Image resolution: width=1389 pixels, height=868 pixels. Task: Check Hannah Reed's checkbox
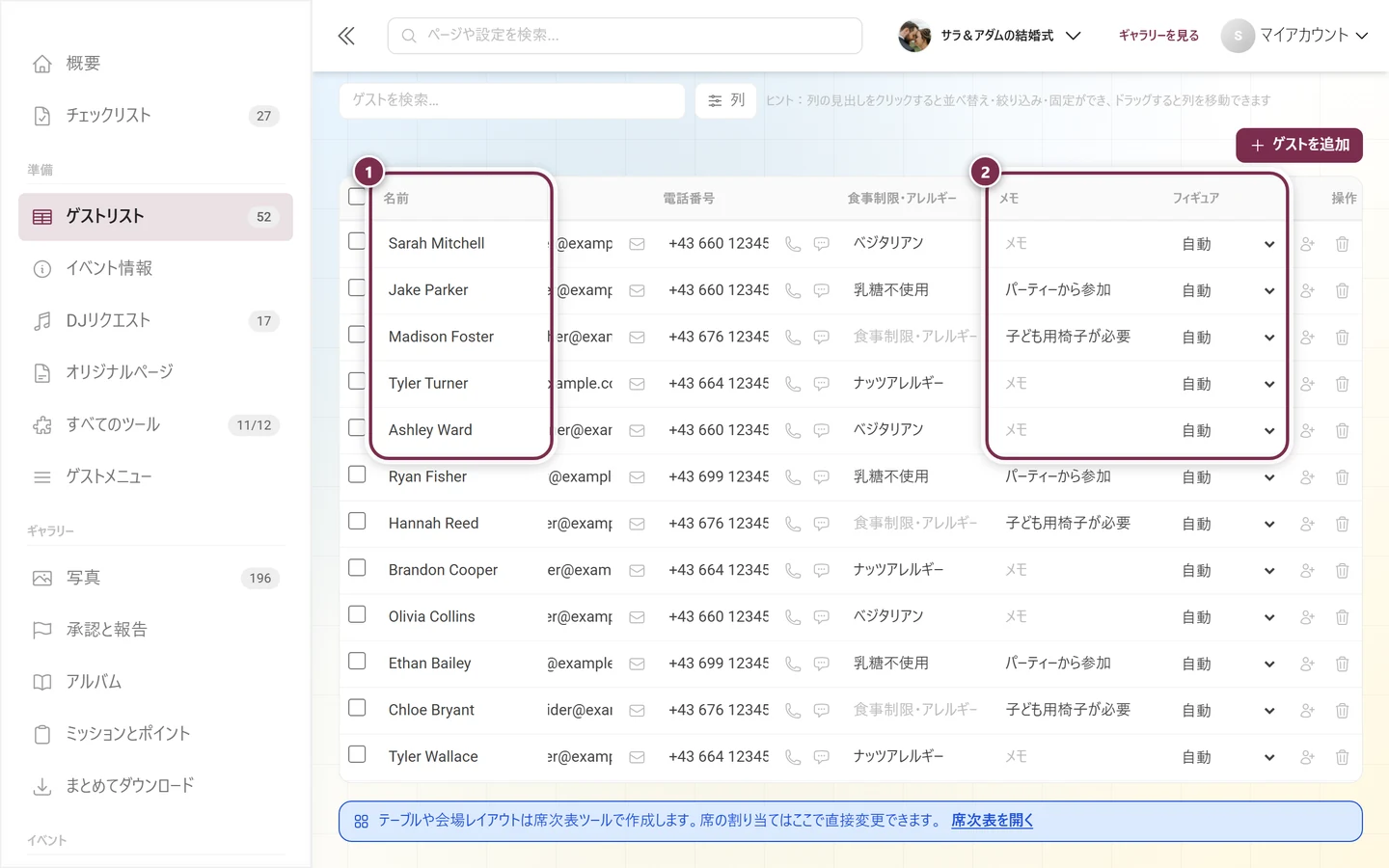357,521
